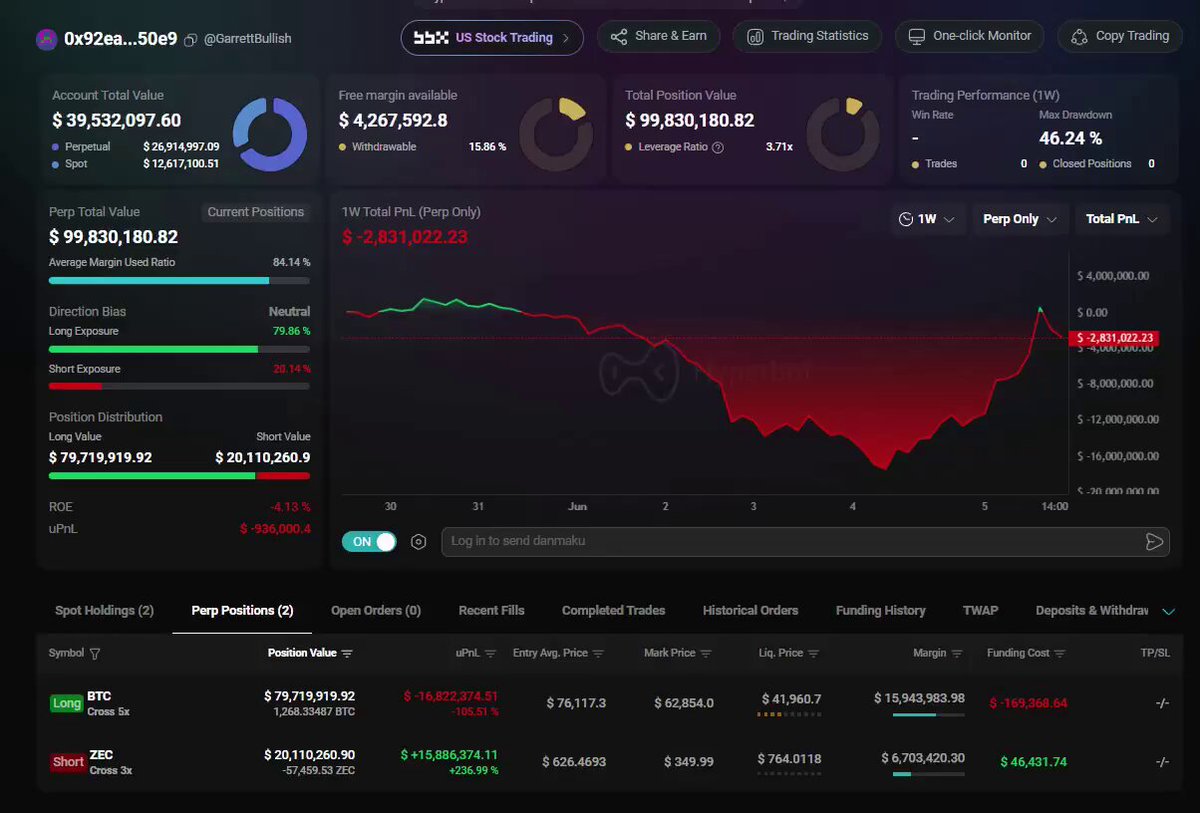Click the Symbol filter funnel icon
The width and height of the screenshot is (1200, 813).
pos(95,654)
